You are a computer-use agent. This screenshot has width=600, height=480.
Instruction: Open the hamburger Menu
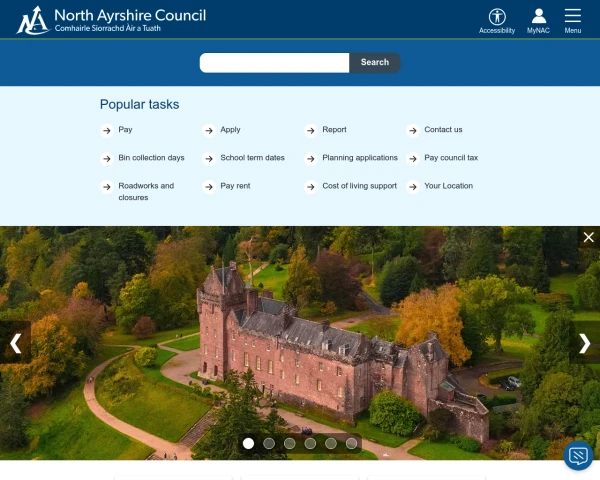(572, 18)
